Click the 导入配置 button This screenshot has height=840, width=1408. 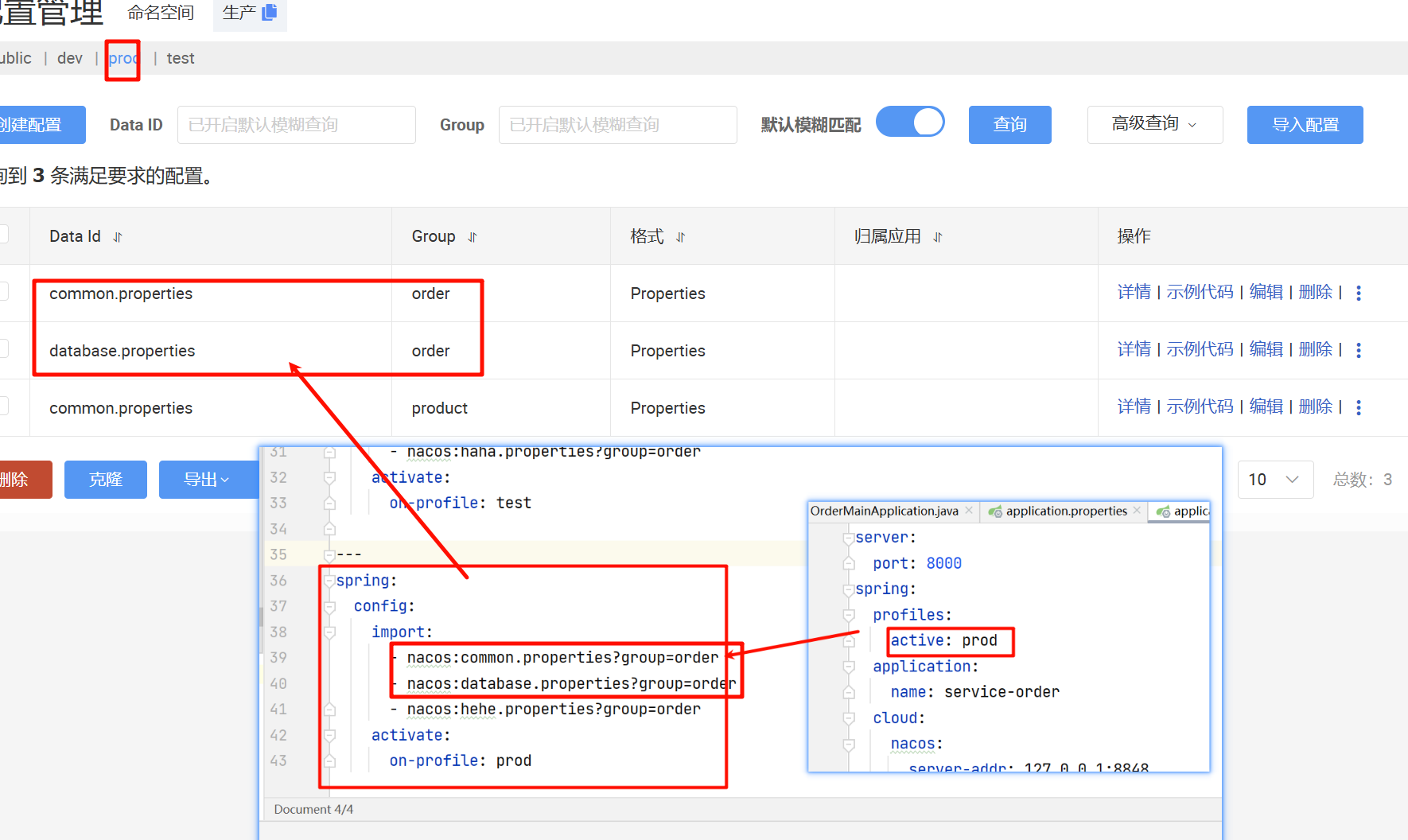tap(1305, 125)
